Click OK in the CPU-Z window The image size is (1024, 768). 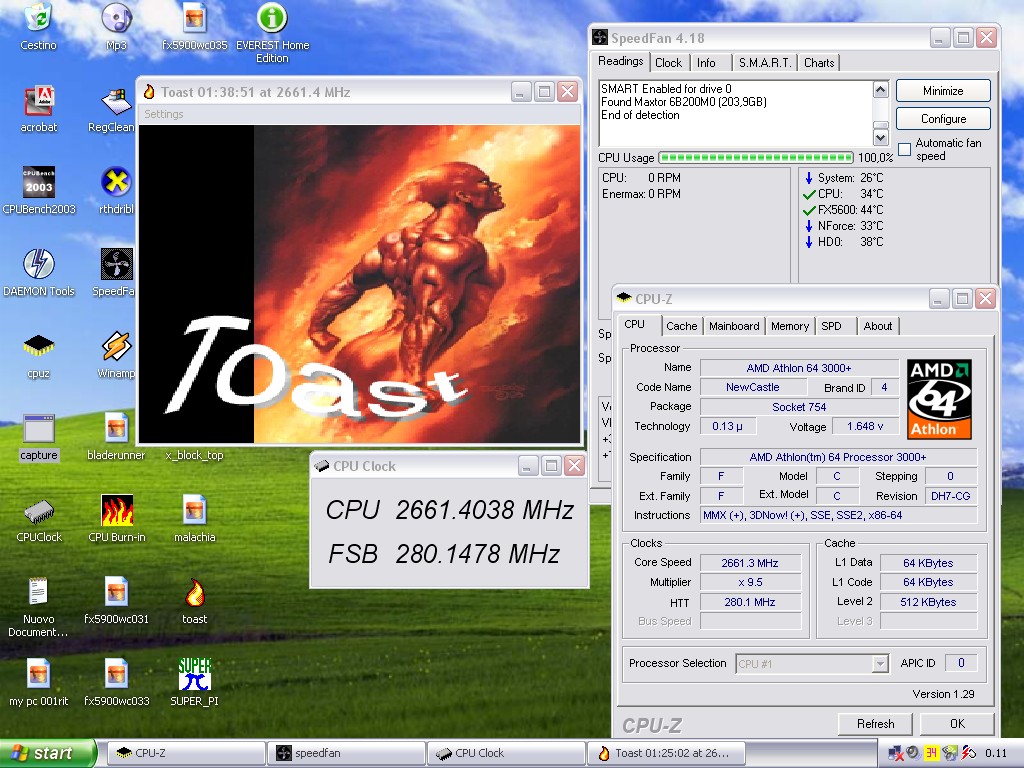point(957,724)
